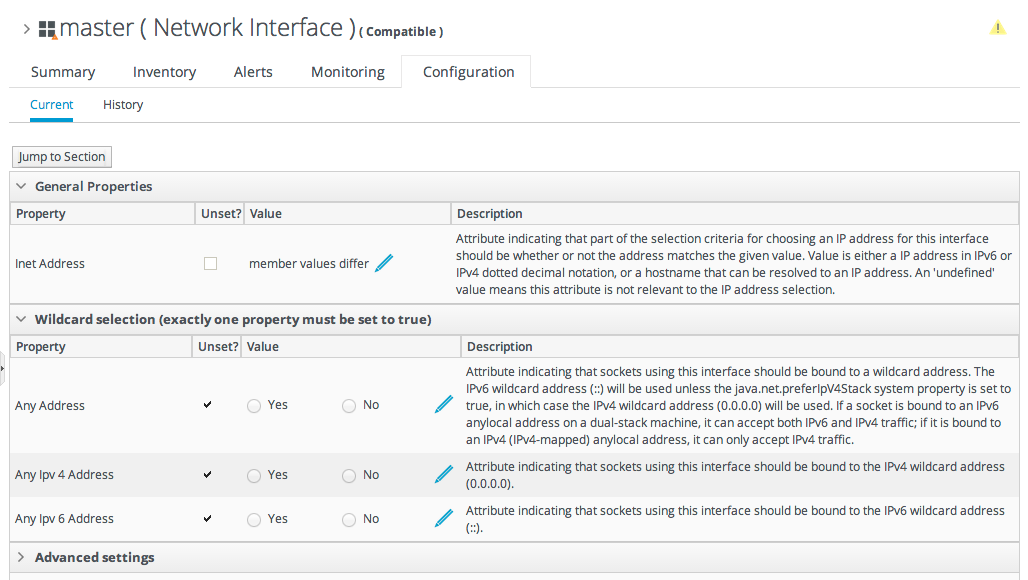Select Yes for Any Address
1028x580 pixels.
(x=254, y=406)
